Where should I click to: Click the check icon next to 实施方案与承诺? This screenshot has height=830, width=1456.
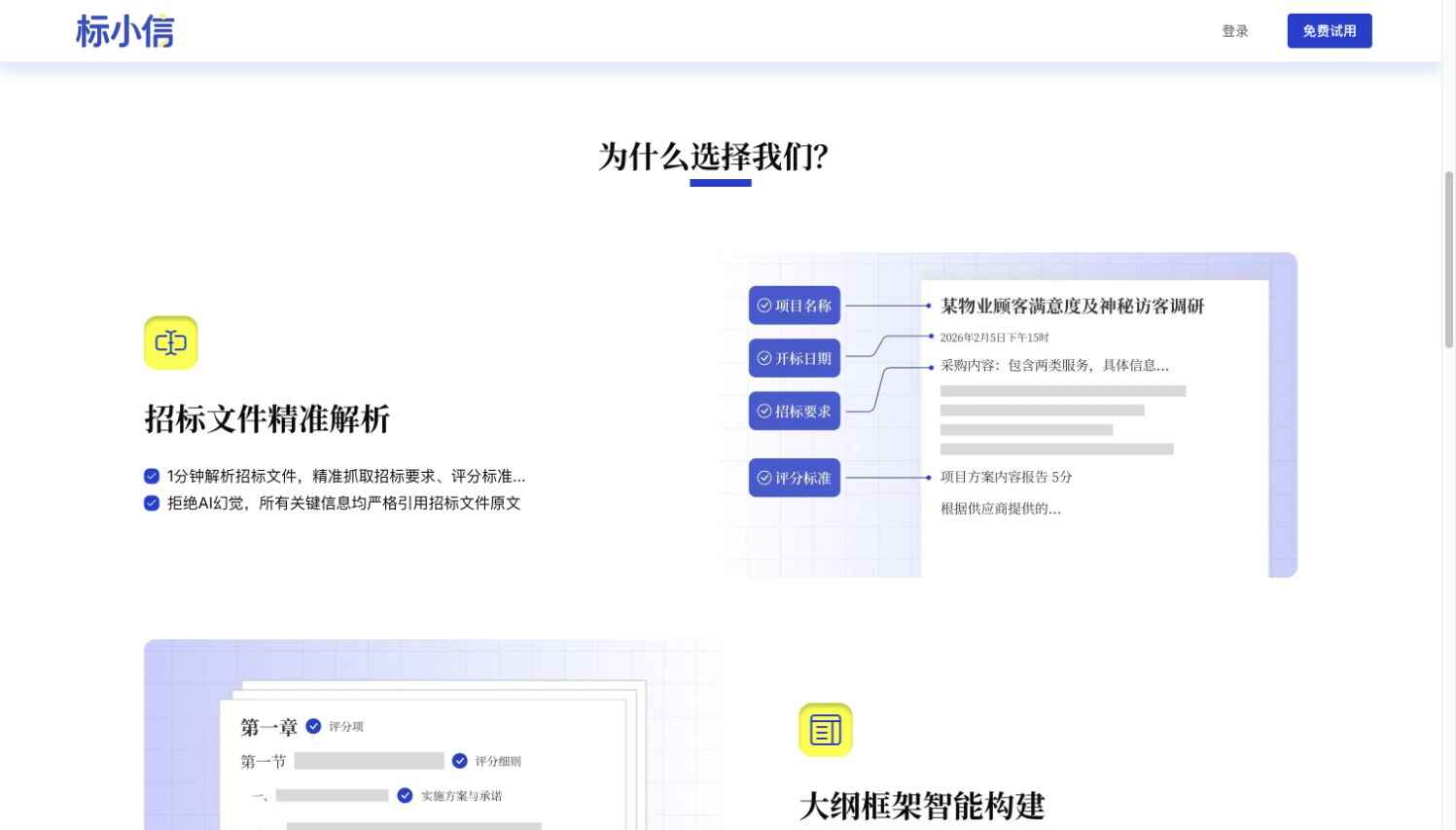point(406,796)
